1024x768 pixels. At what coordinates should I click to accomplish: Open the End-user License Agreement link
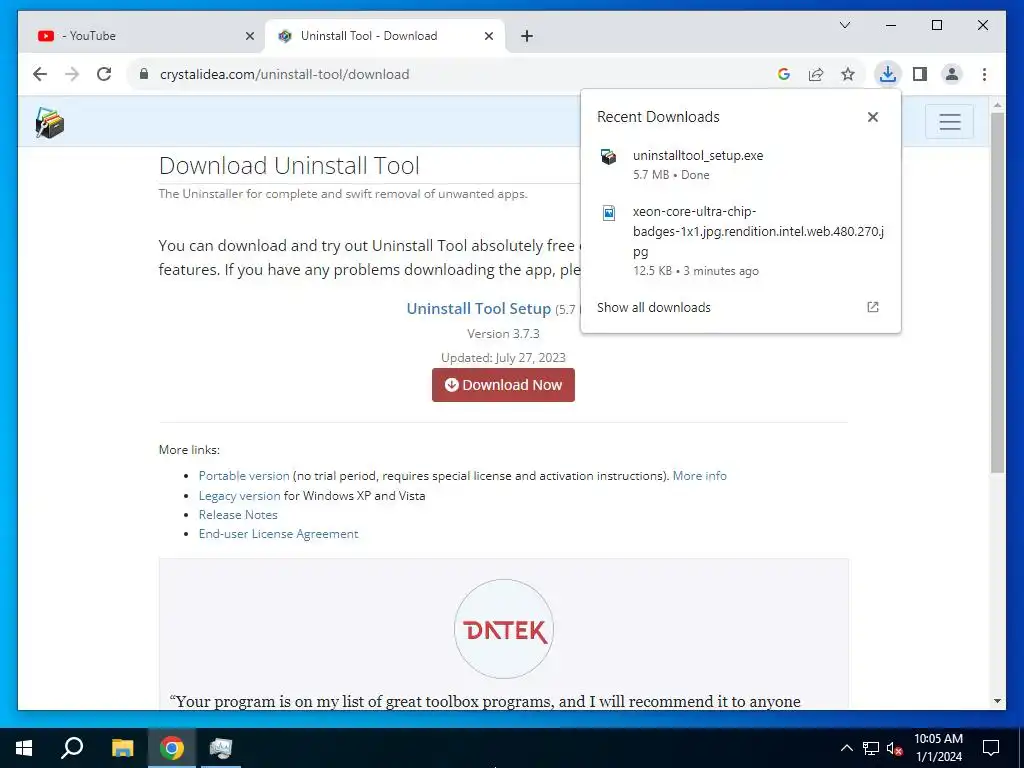(x=278, y=534)
